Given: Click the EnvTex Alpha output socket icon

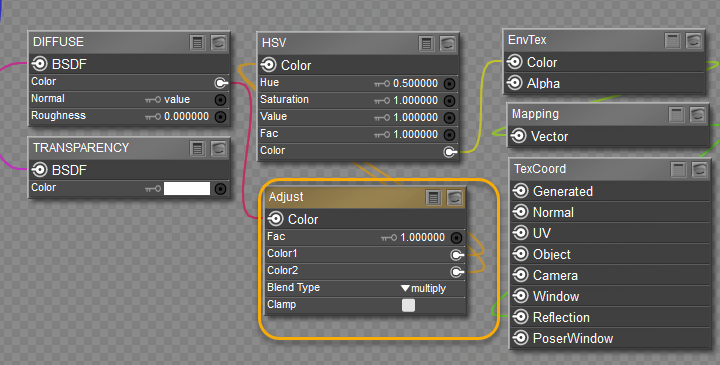Looking at the screenshot, I should click(x=515, y=83).
